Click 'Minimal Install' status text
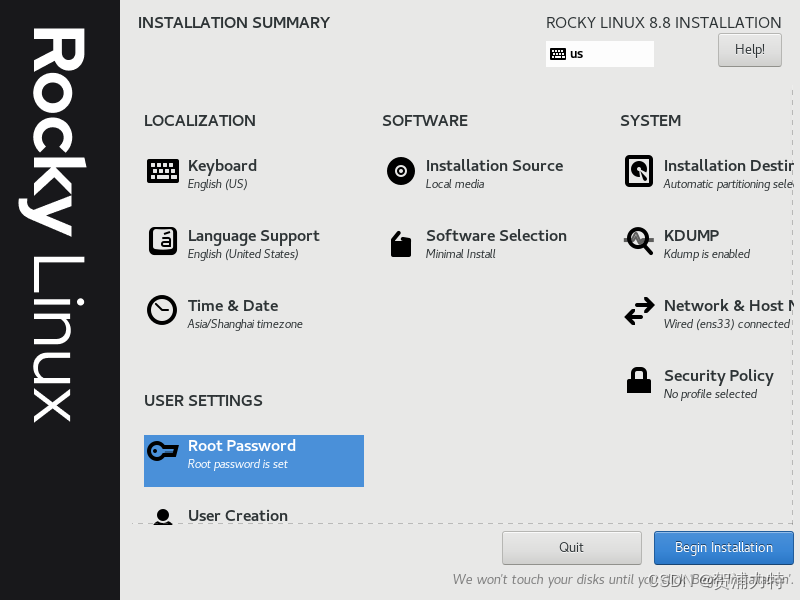The width and height of the screenshot is (800, 600). click(461, 254)
